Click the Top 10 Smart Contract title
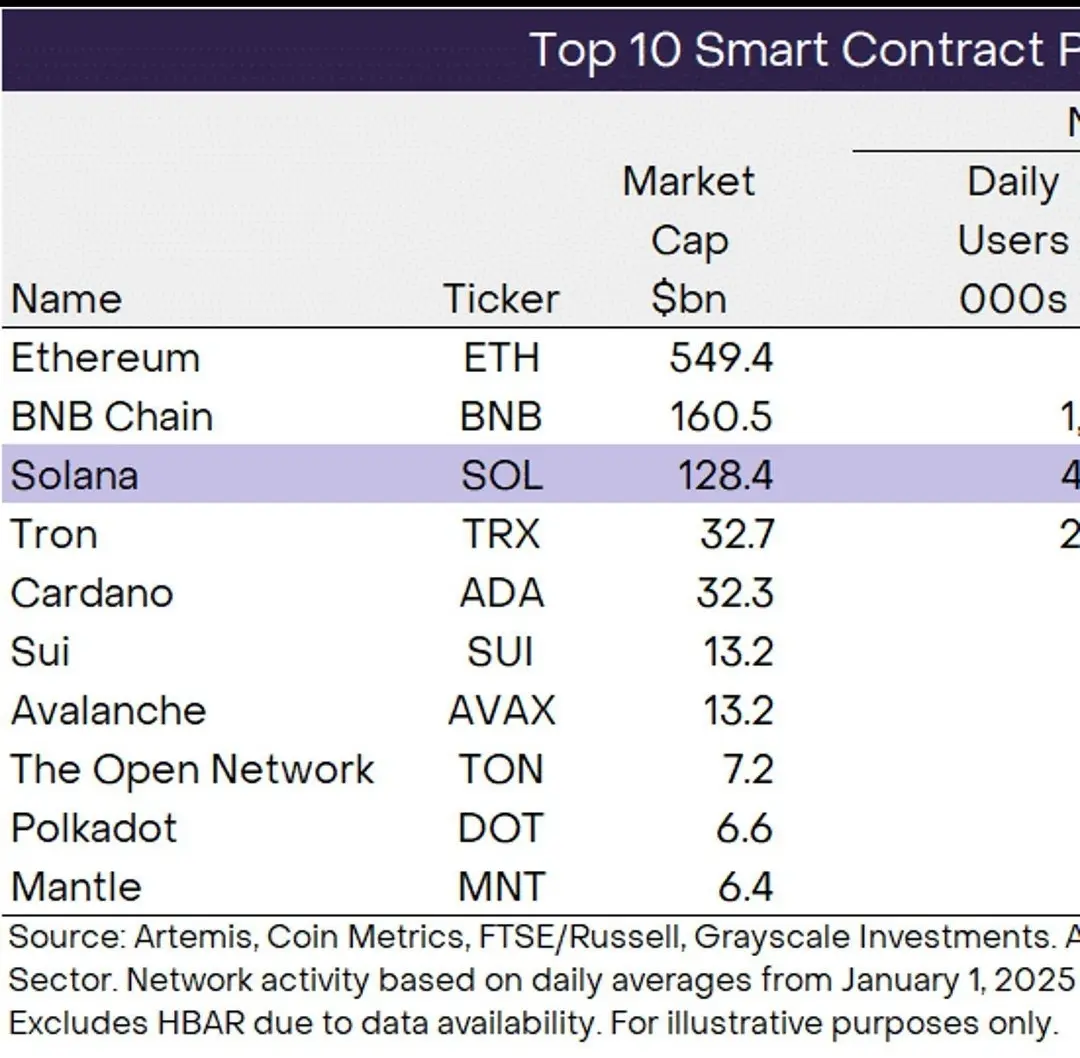Viewport: 1080px width, 1058px height. coord(800,50)
